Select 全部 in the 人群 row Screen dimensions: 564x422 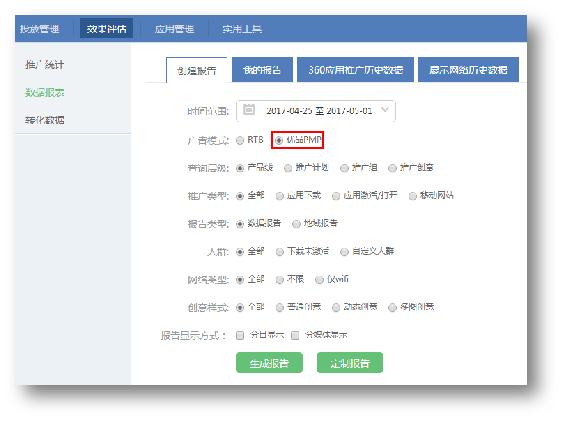240,252
